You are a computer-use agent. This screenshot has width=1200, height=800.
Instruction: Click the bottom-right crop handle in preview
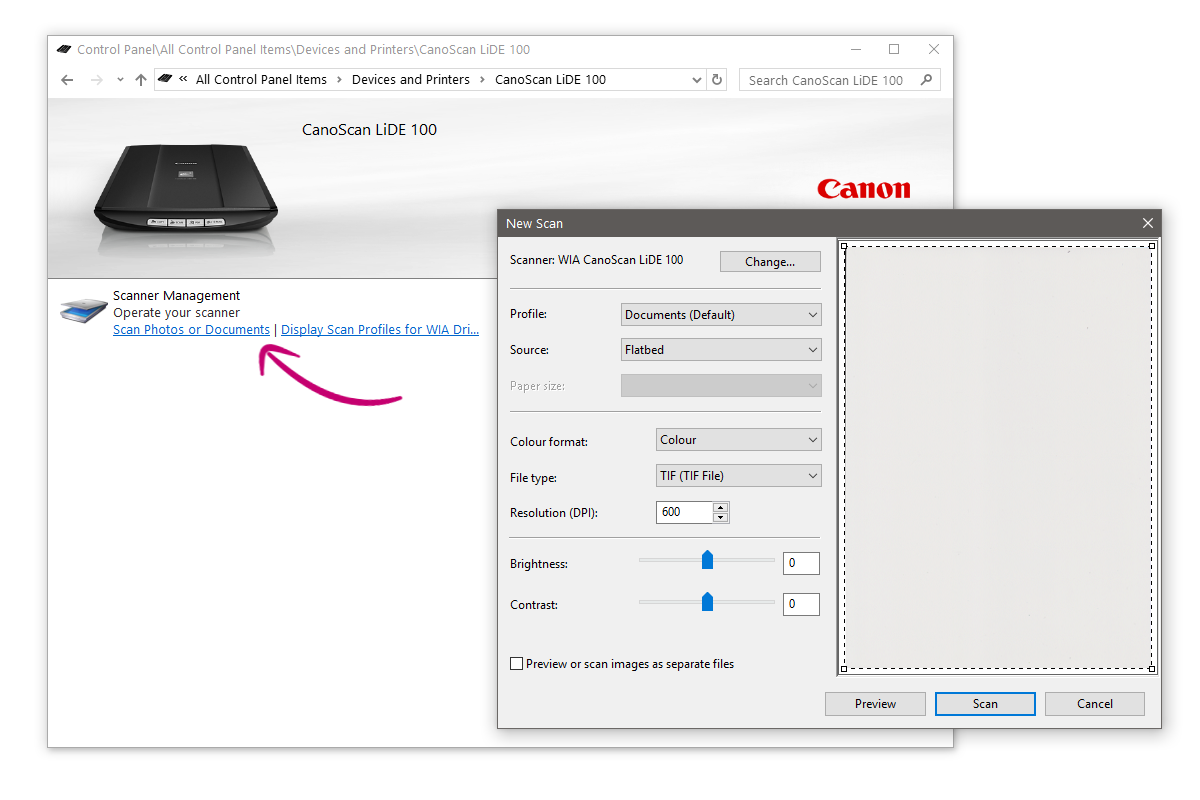pos(1152,669)
